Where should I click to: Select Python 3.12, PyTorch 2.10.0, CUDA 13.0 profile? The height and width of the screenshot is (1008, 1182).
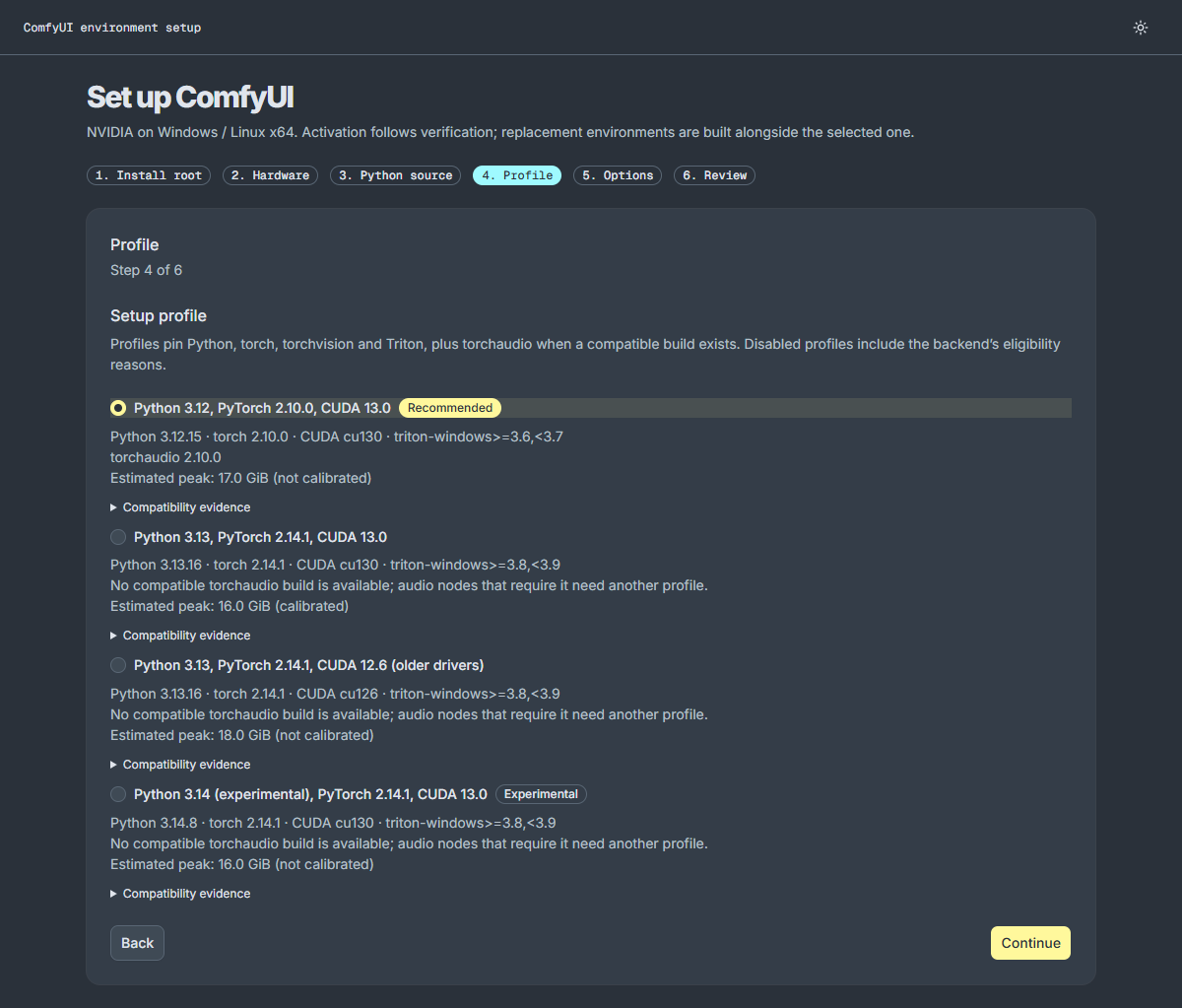118,408
